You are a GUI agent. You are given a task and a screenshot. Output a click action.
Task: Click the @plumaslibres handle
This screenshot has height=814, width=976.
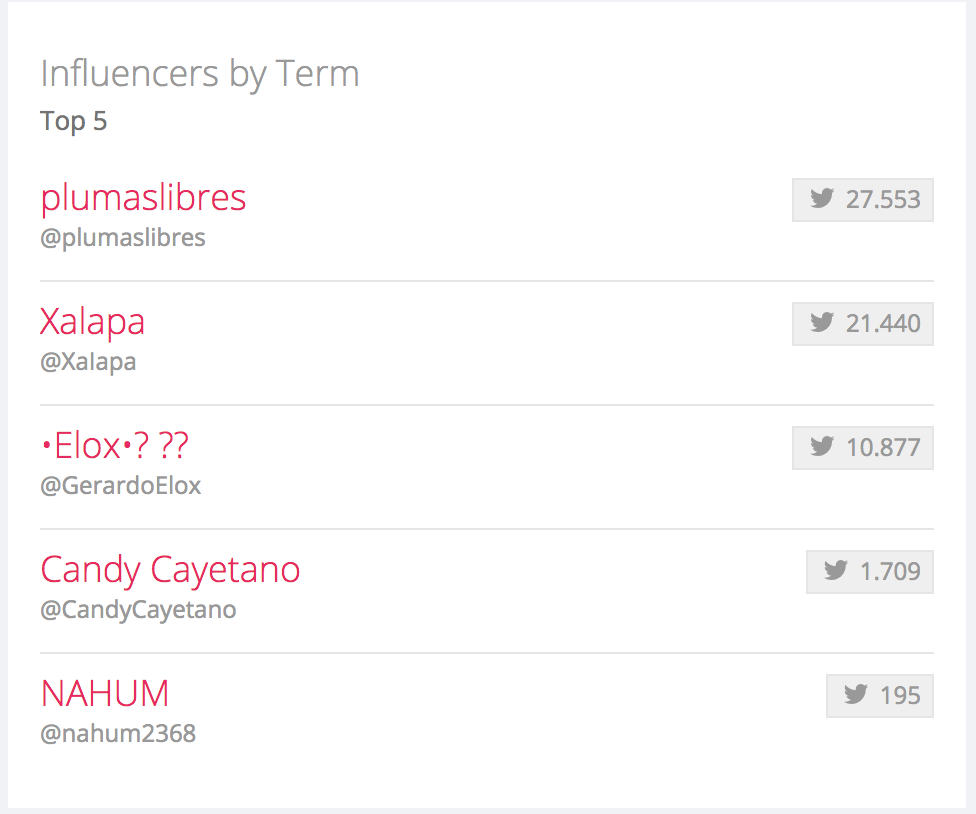pyautogui.click(x=123, y=238)
